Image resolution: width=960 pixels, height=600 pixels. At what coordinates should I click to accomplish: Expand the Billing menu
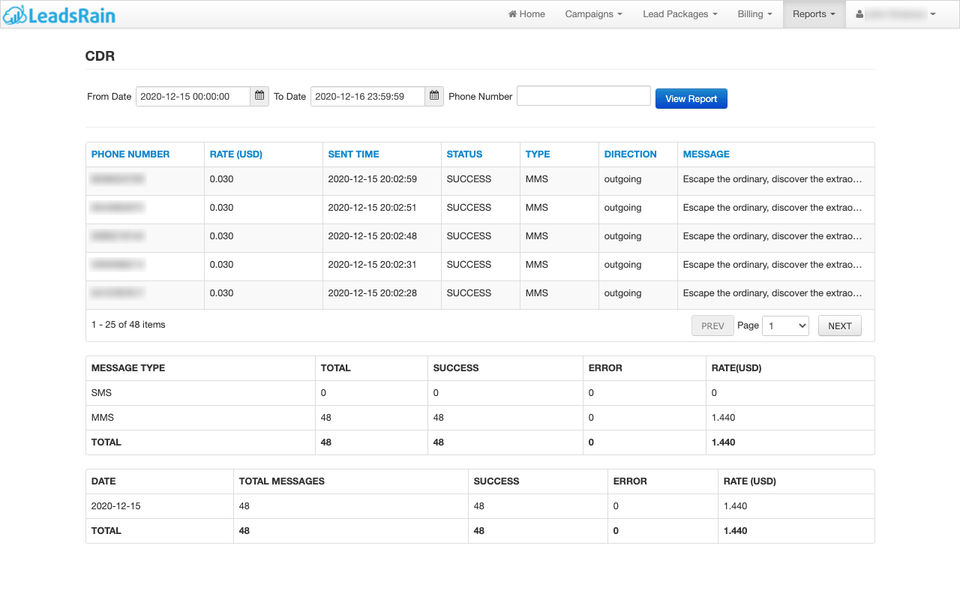tap(754, 14)
